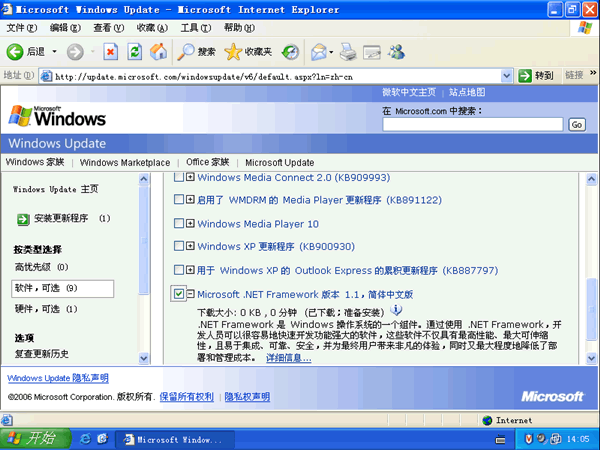Select 硬件，可选 (1) category
The width and height of the screenshot is (600, 450).
pyautogui.click(x=46, y=309)
